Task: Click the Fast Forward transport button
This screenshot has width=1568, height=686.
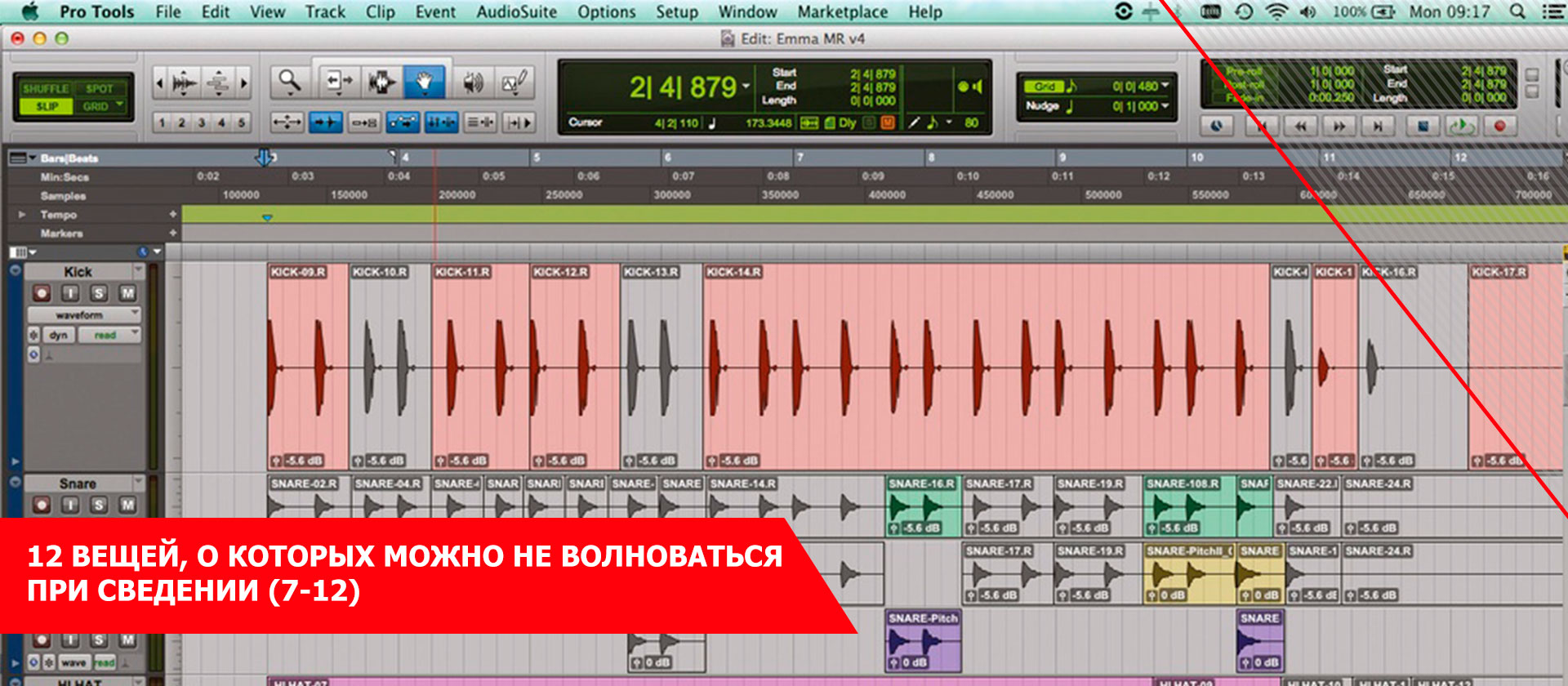Action: (x=1339, y=127)
